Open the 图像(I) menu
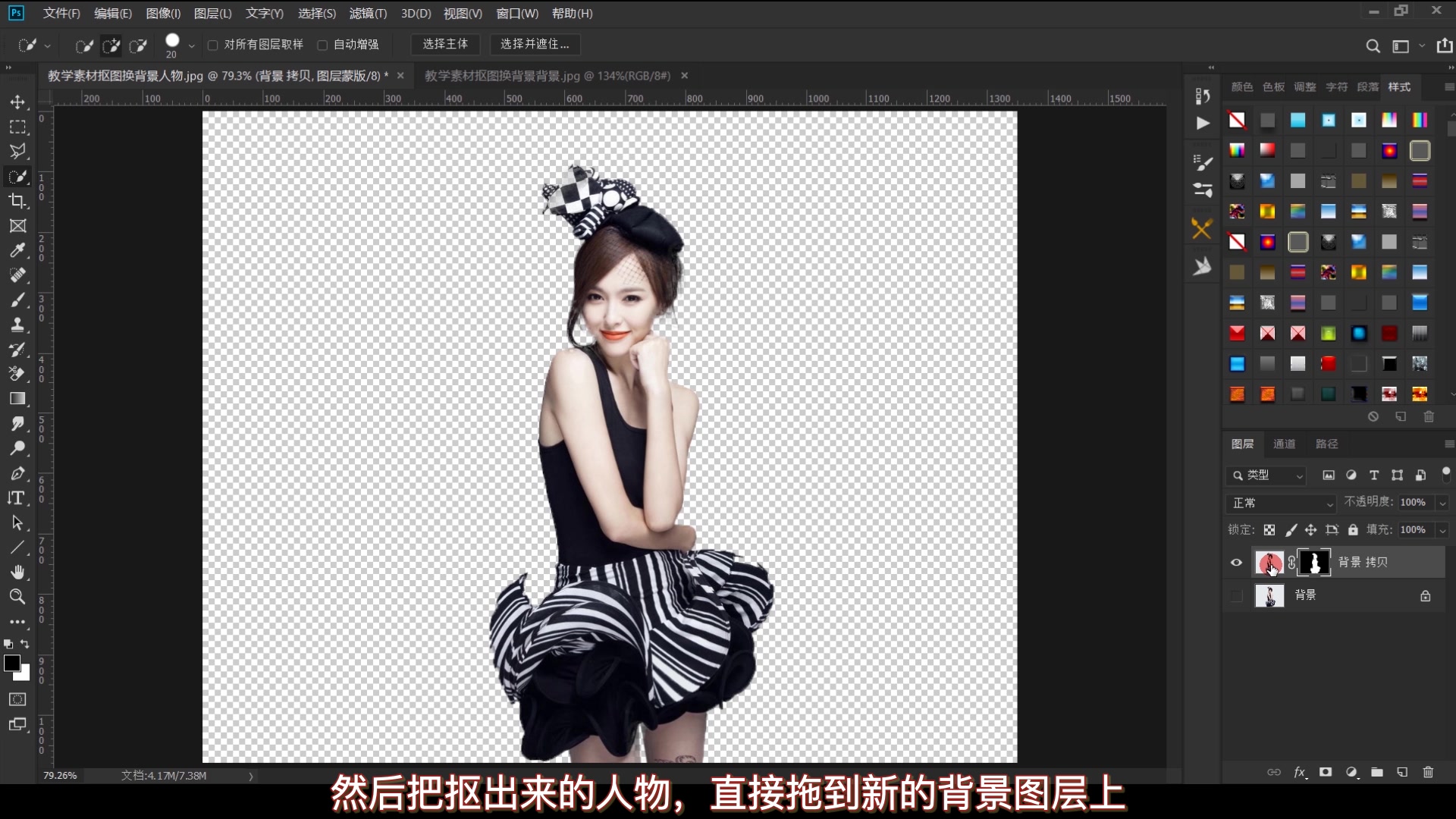The image size is (1456, 819). pyautogui.click(x=163, y=14)
